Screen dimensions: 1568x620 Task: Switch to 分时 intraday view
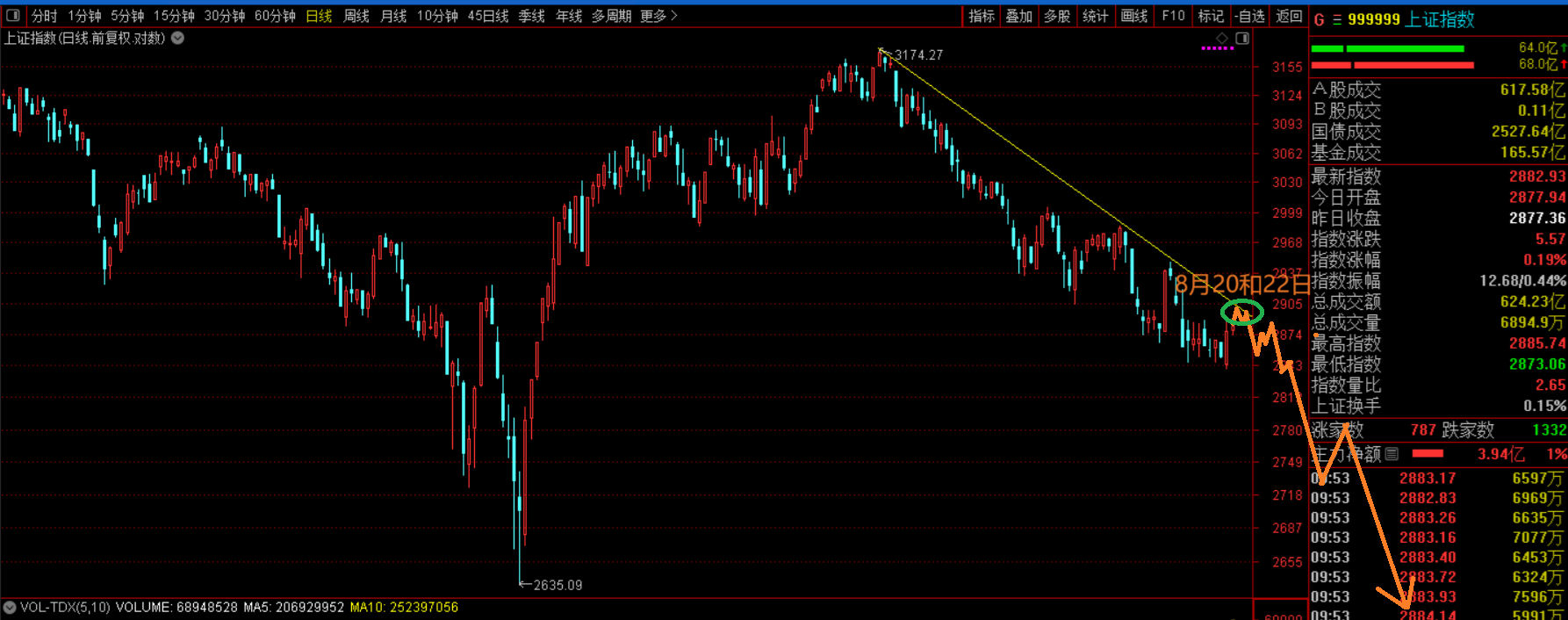[x=44, y=16]
